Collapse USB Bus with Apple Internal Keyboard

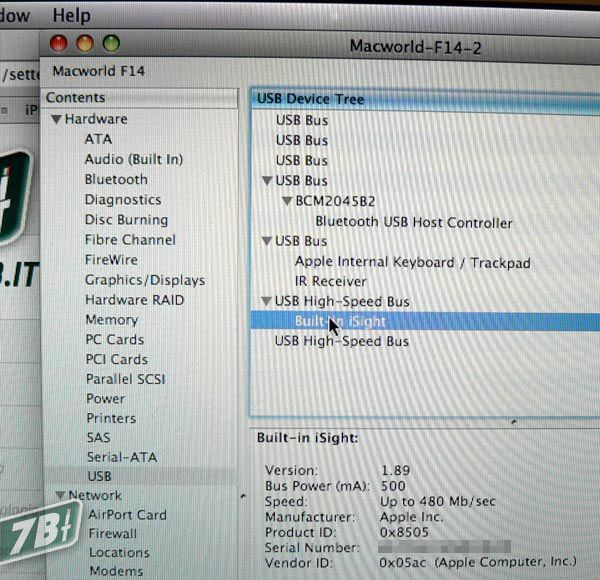point(267,241)
